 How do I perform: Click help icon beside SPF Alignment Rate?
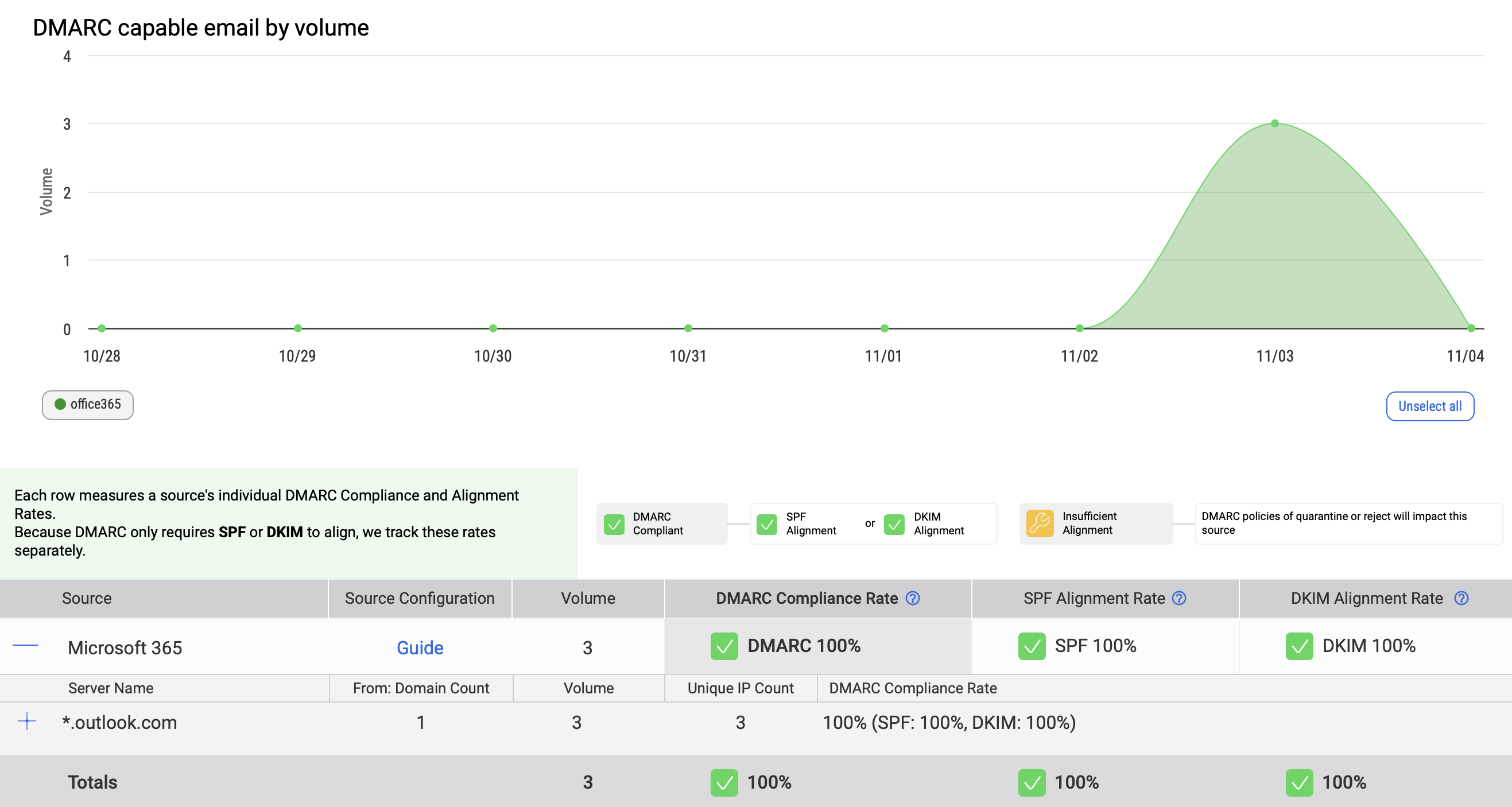click(x=1179, y=598)
